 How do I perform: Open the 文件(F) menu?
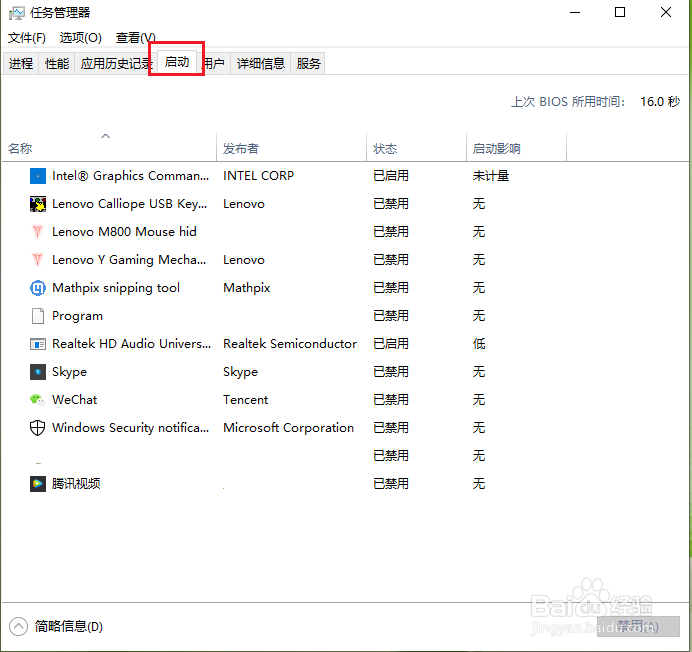pyautogui.click(x=27, y=38)
